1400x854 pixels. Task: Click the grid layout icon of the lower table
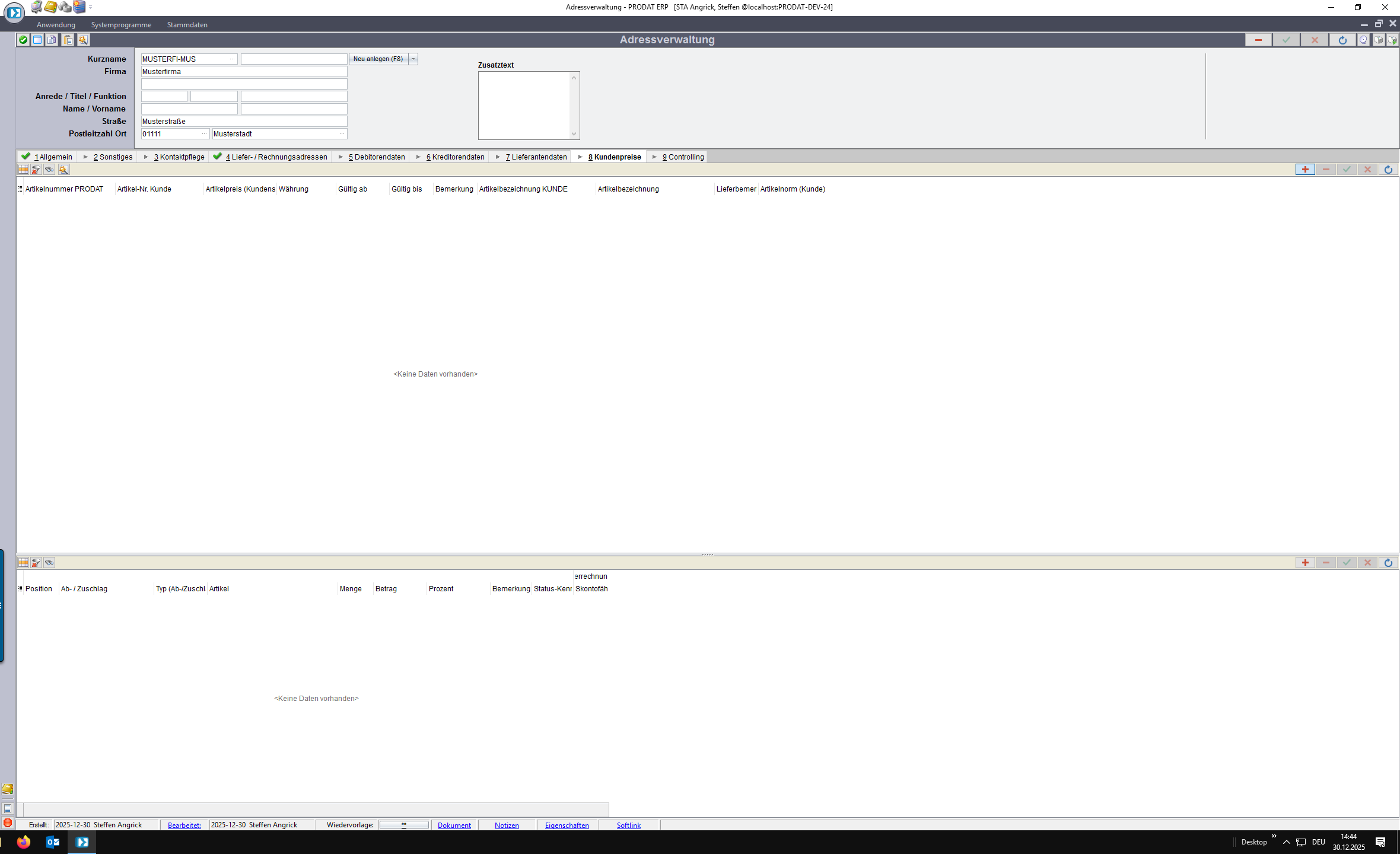23,563
